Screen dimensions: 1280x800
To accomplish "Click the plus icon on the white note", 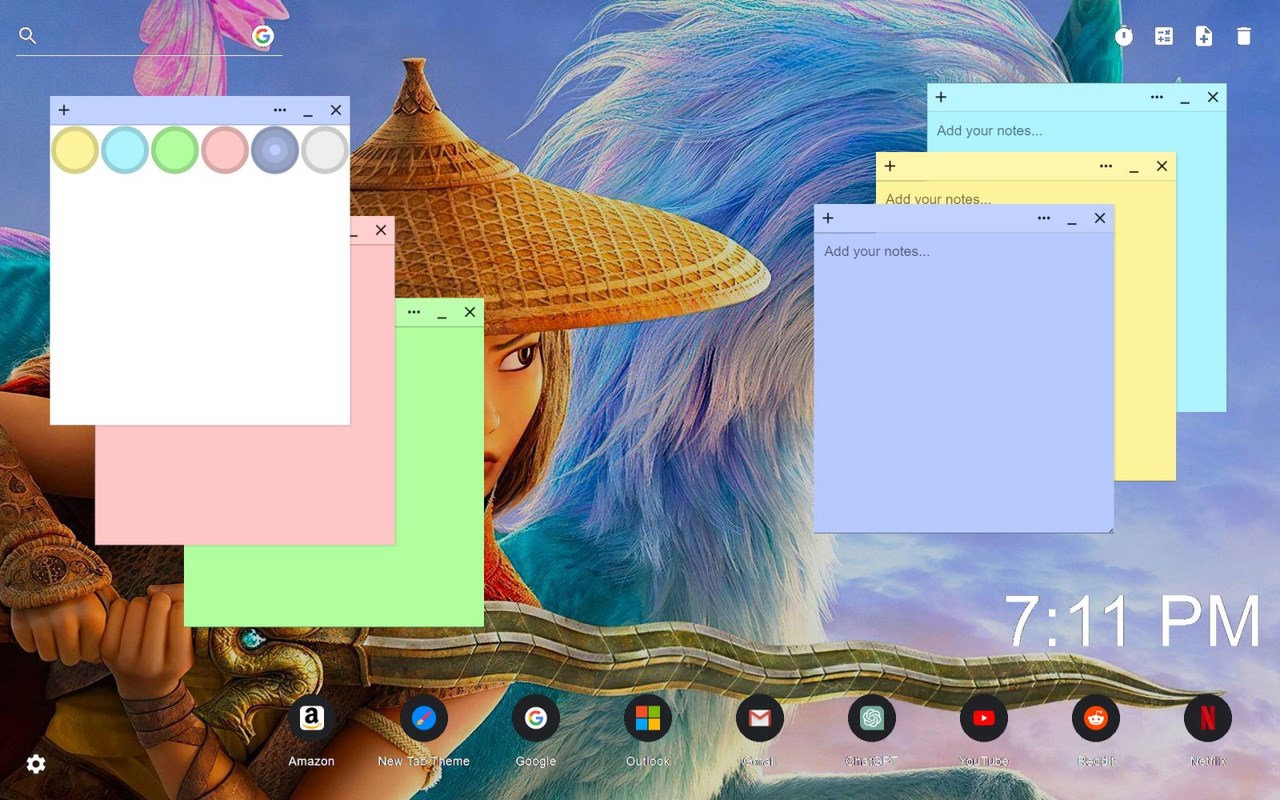I will [64, 110].
